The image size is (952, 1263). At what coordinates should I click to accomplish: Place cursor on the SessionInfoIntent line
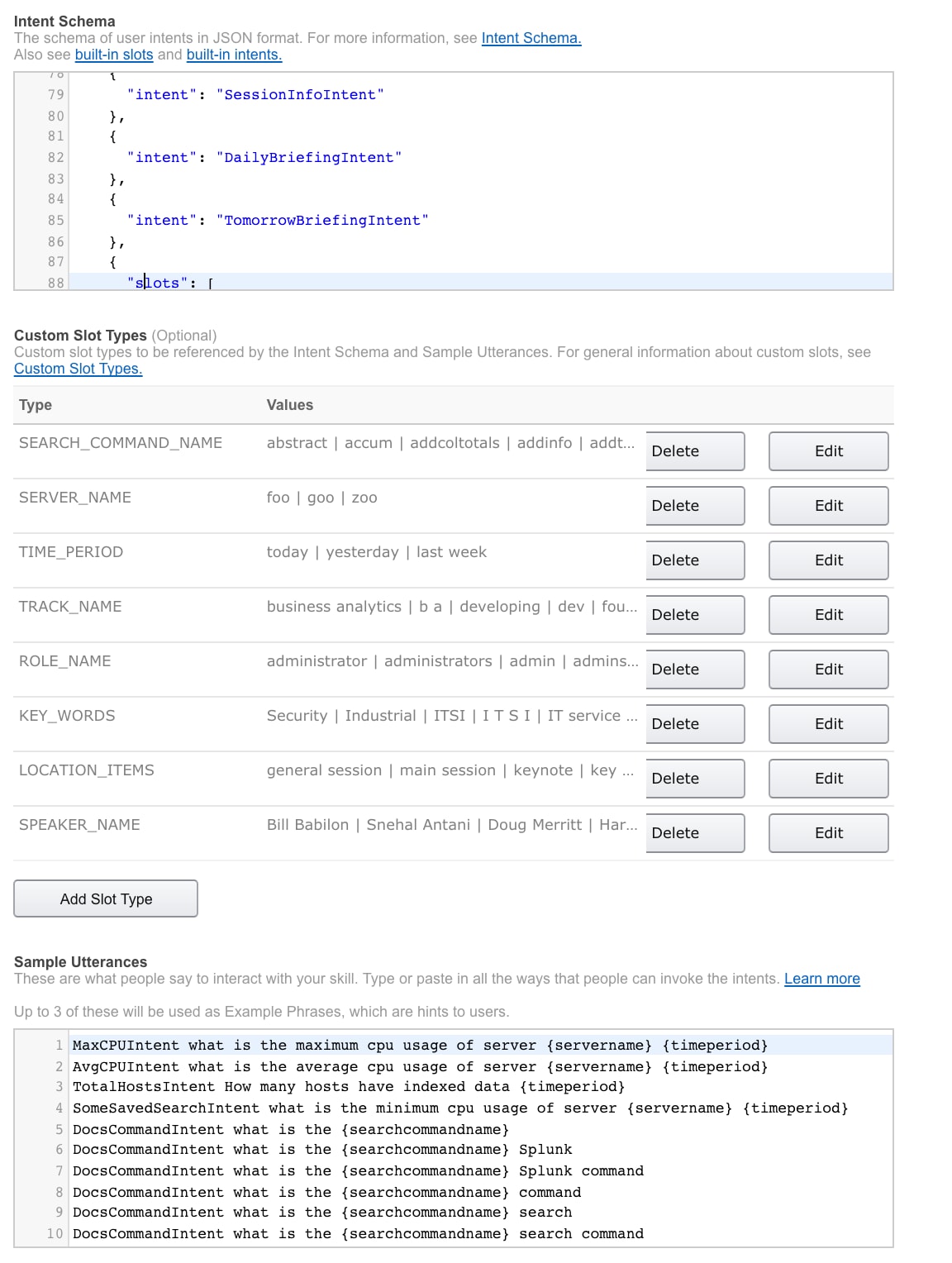480,95
